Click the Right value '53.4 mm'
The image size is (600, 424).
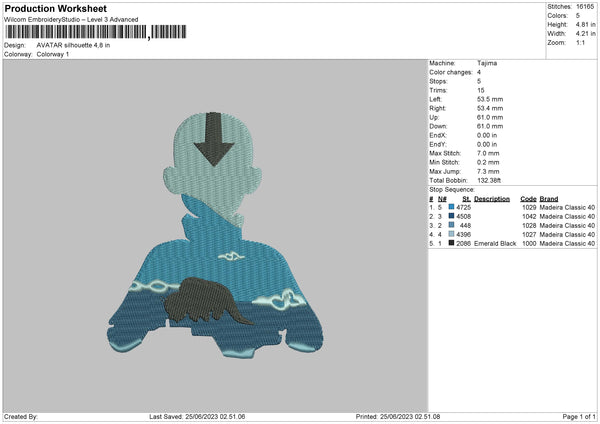(x=490, y=108)
